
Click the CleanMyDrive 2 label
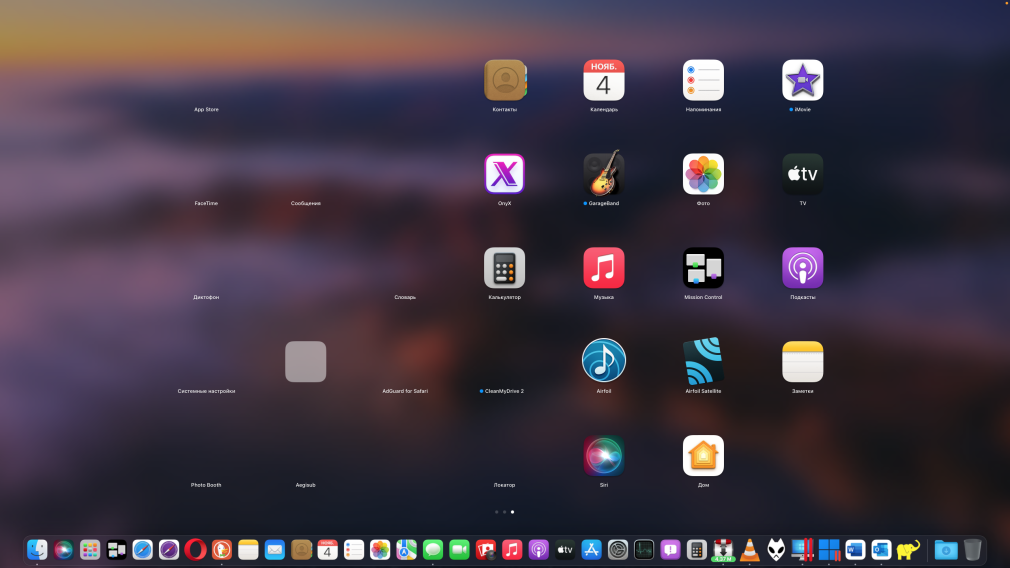504,391
